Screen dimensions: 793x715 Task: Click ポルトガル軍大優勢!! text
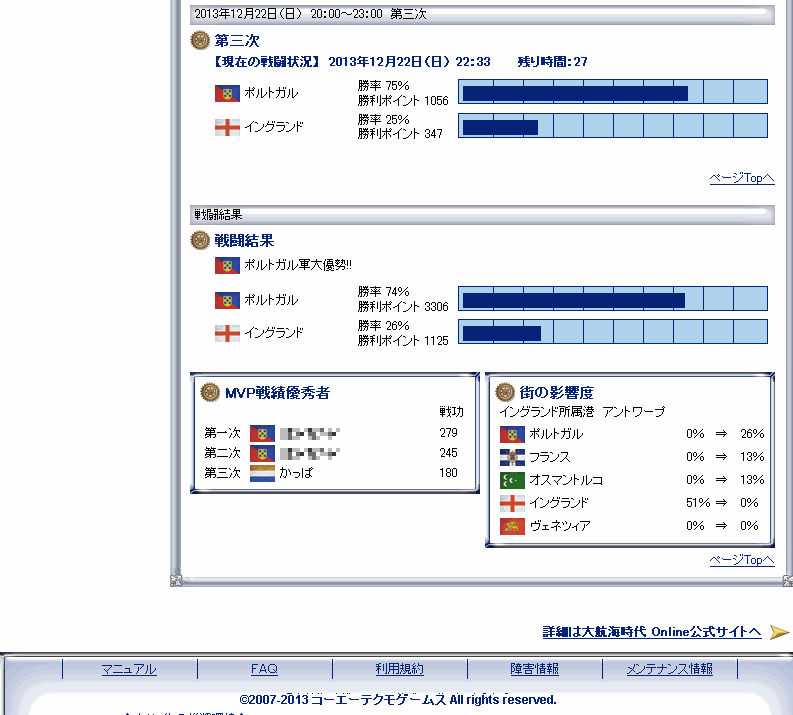click(x=298, y=265)
